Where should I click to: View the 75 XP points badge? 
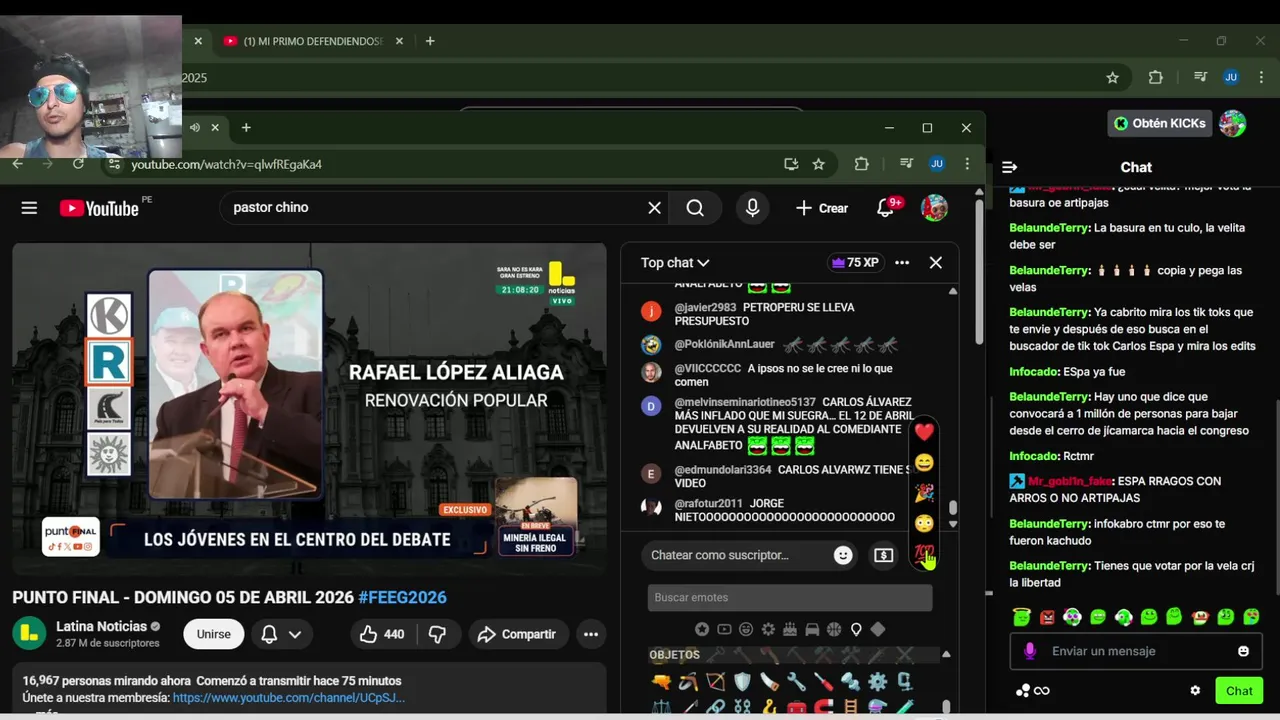click(855, 263)
